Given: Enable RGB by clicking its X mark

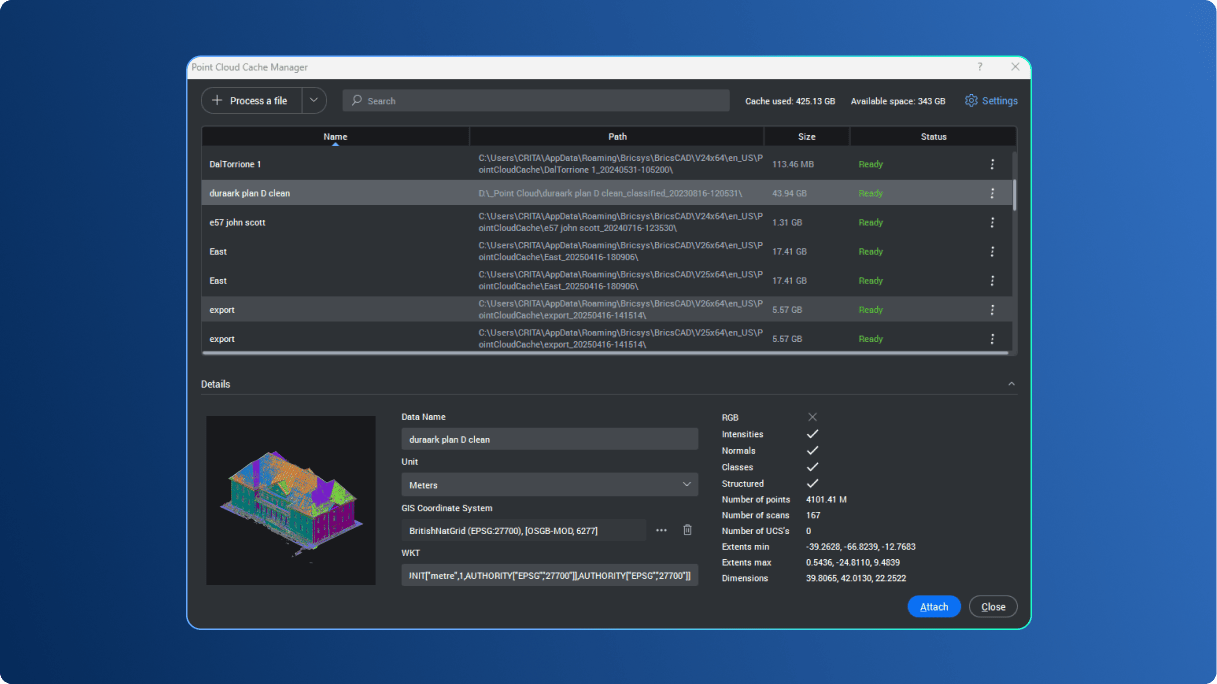Looking at the screenshot, I should (812, 417).
